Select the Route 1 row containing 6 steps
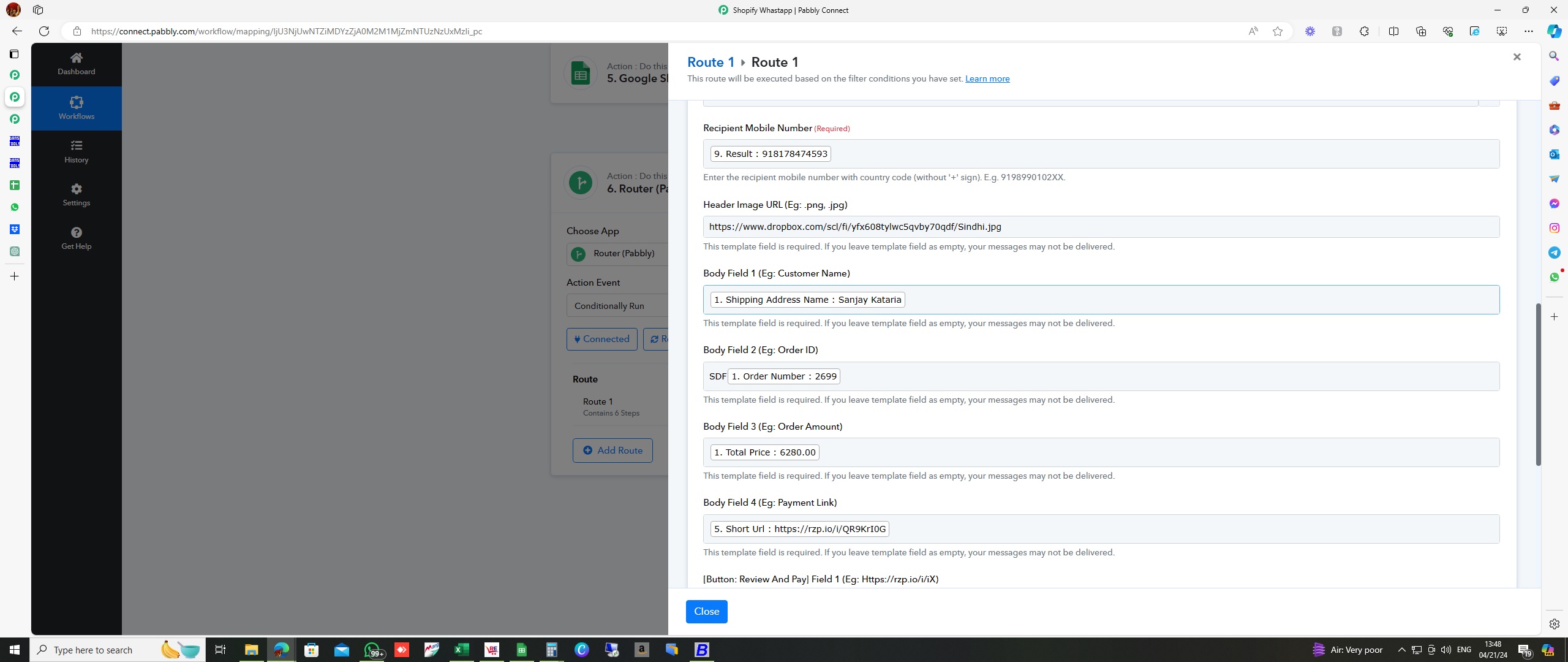 (x=620, y=407)
